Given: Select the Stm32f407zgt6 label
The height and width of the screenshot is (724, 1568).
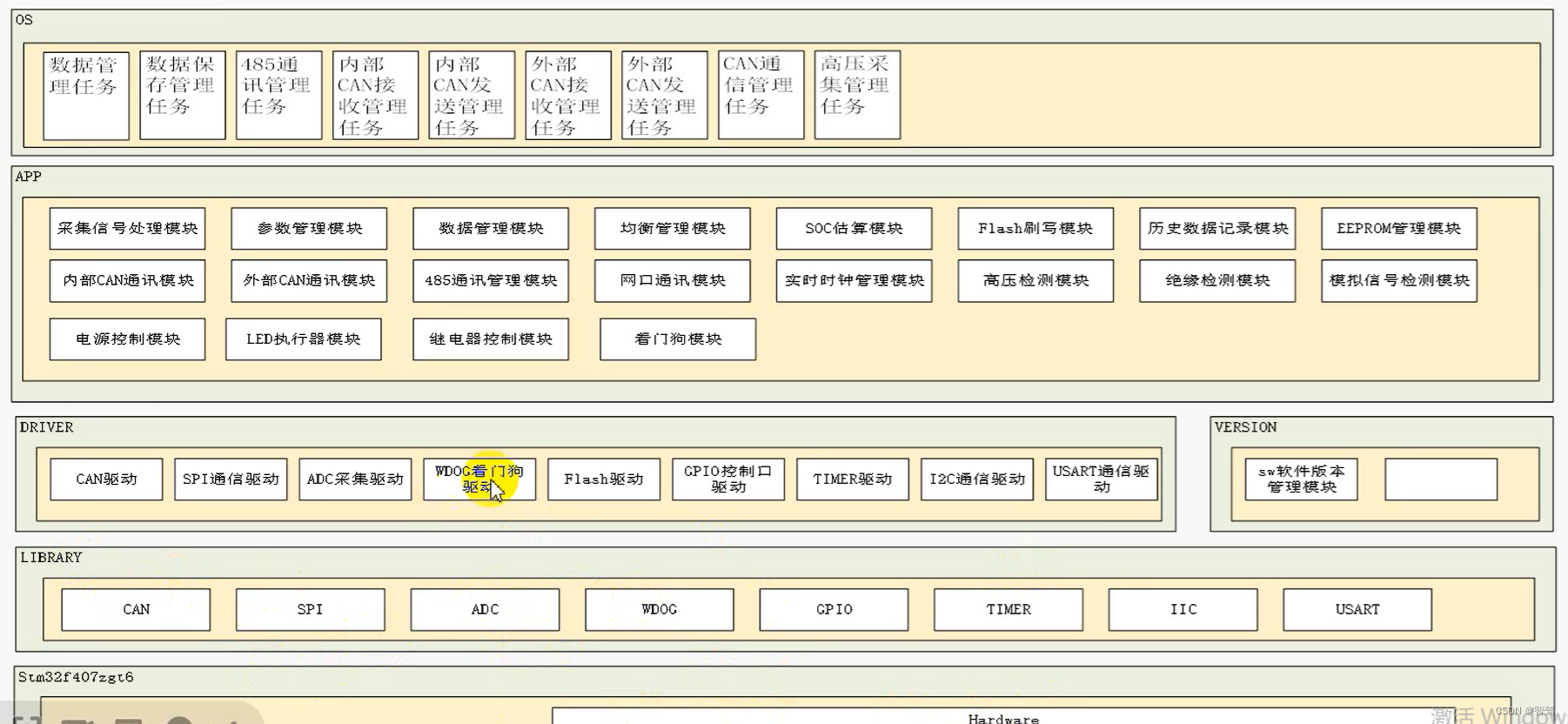Looking at the screenshot, I should [x=77, y=677].
